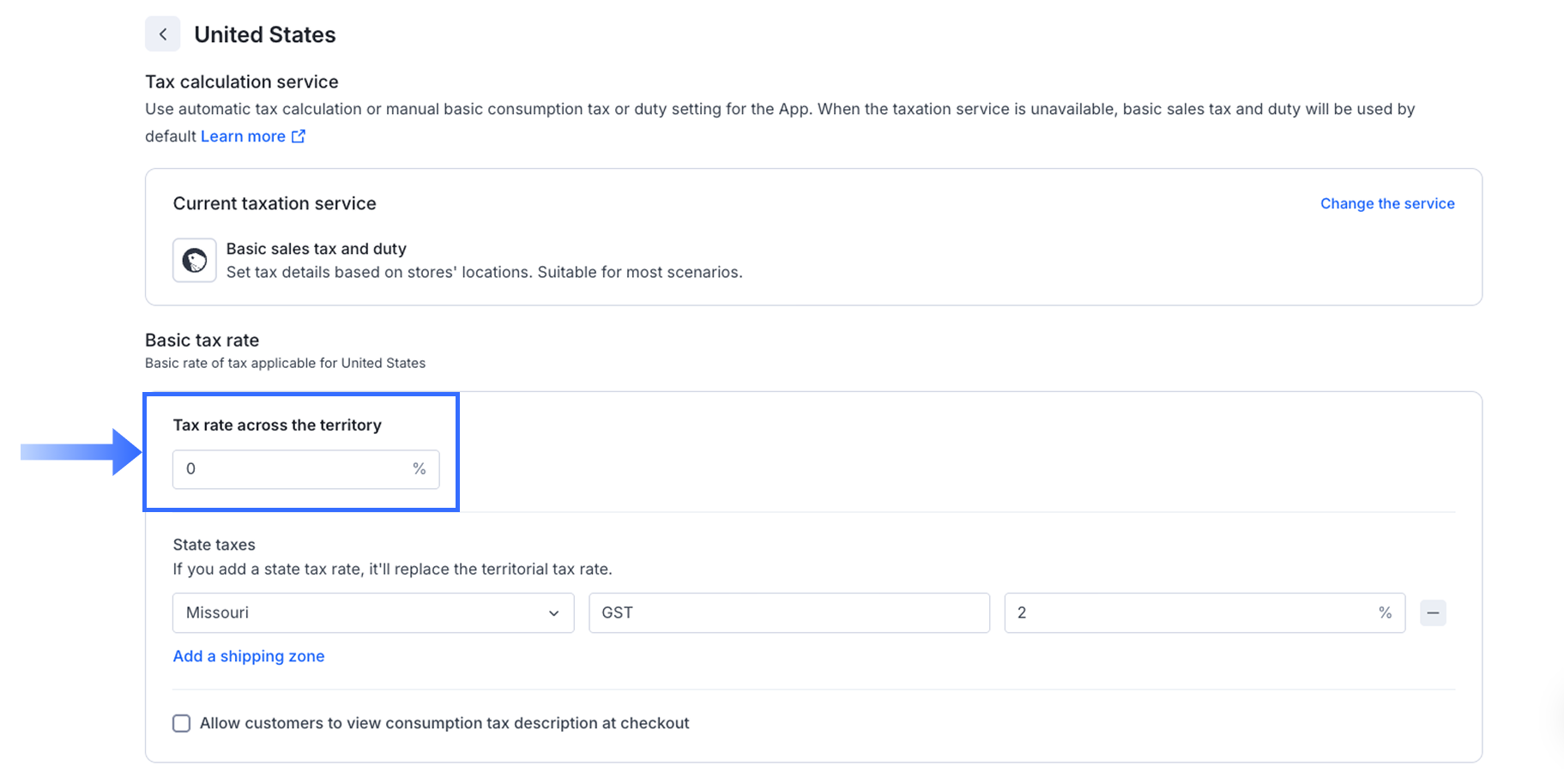Screen dimensions: 1564x784
Task: Click the State taxes section label
Action: coord(214,545)
